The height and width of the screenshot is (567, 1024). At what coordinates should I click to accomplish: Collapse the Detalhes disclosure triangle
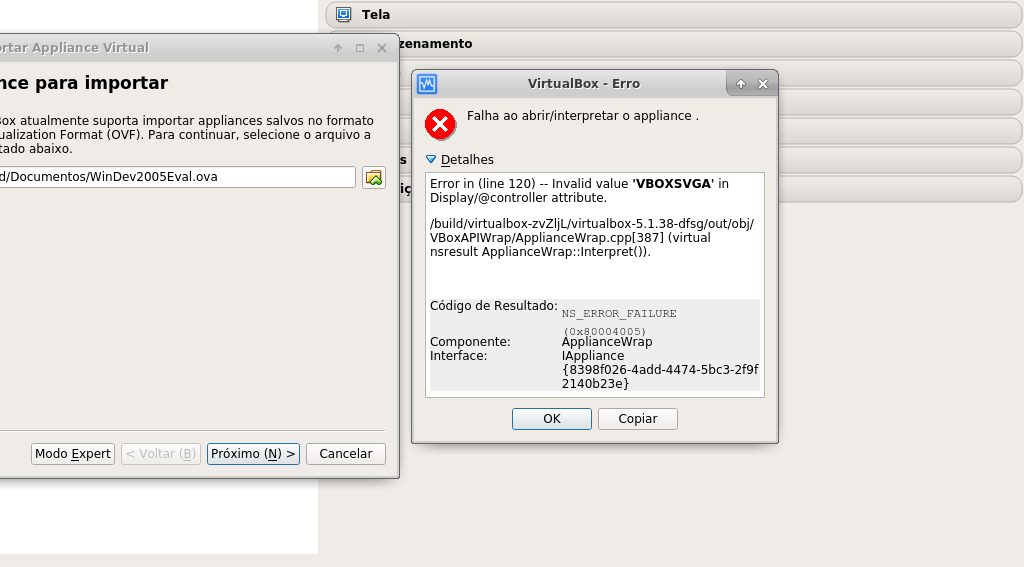tap(432, 159)
